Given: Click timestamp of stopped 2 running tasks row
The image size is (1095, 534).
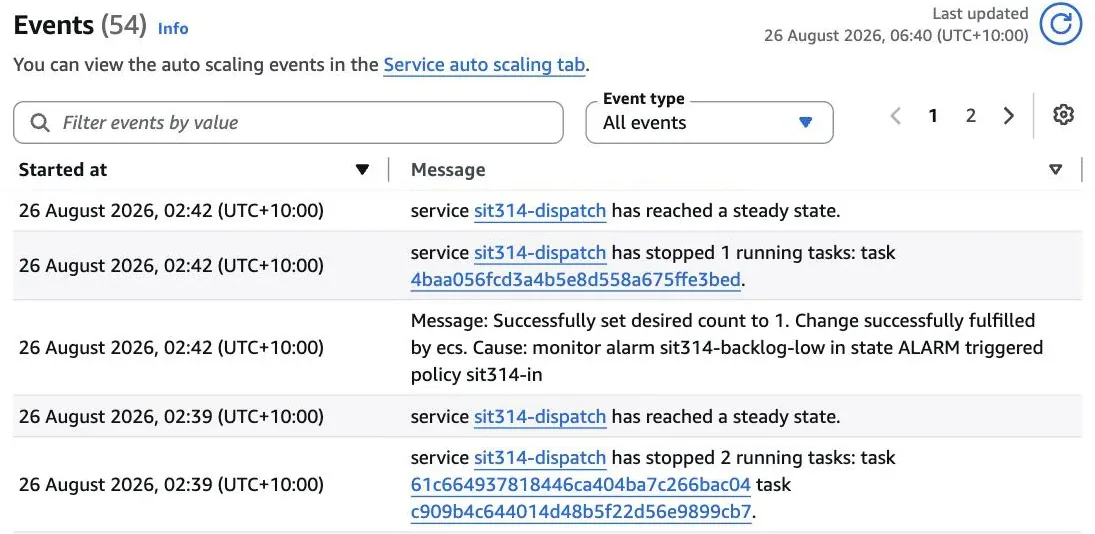Looking at the screenshot, I should [171, 484].
